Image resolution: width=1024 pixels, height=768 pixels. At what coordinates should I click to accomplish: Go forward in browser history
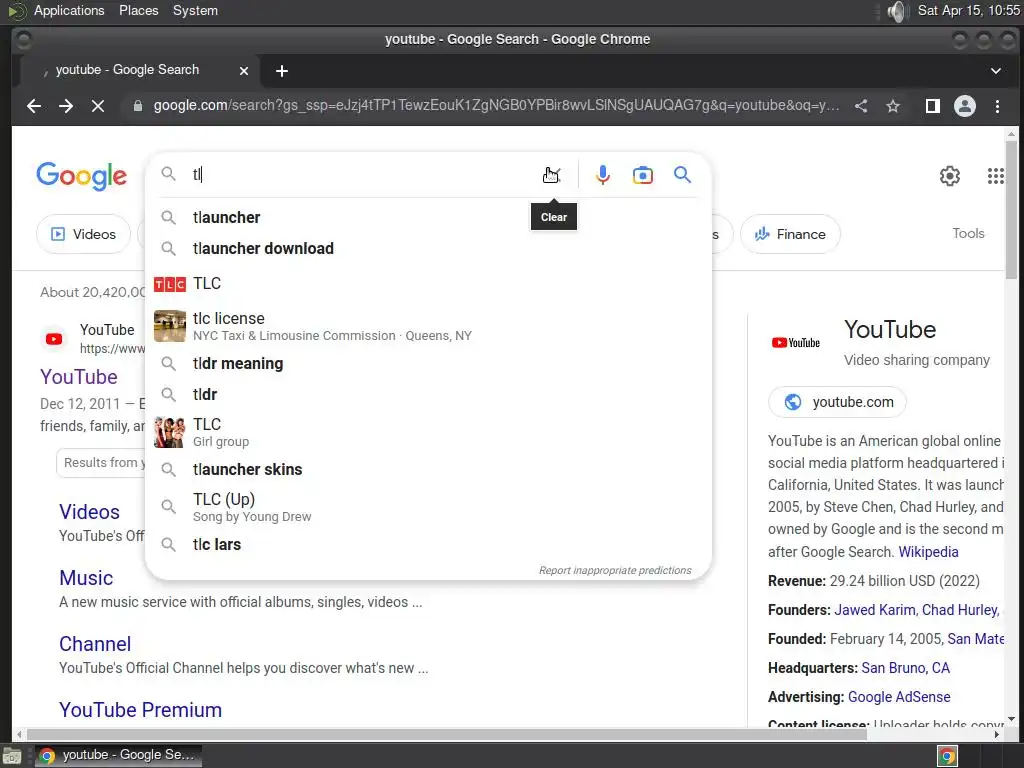[66, 106]
